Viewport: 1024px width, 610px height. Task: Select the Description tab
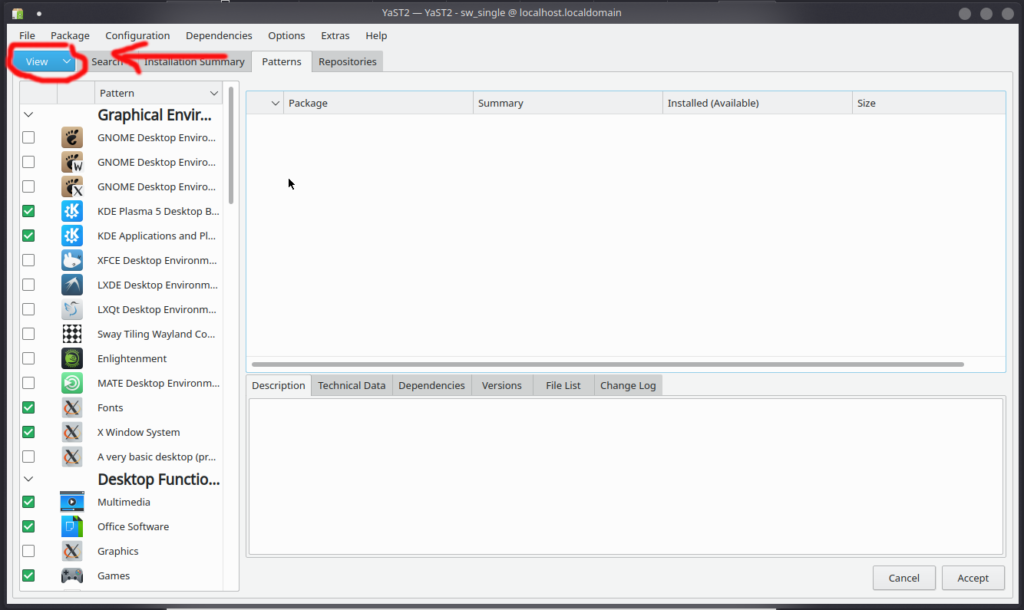pyautogui.click(x=278, y=385)
